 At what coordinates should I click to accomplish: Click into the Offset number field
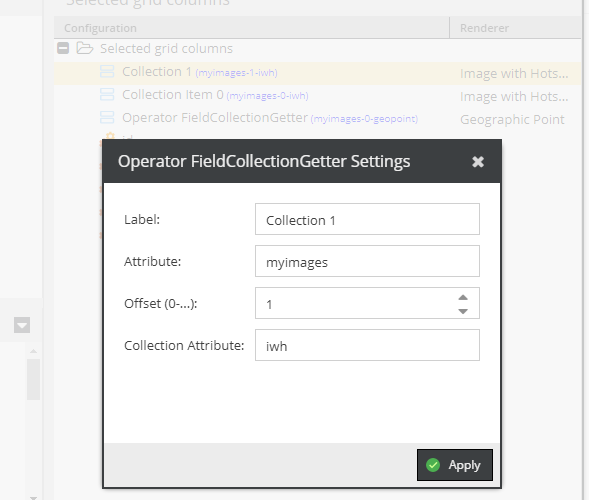point(355,303)
